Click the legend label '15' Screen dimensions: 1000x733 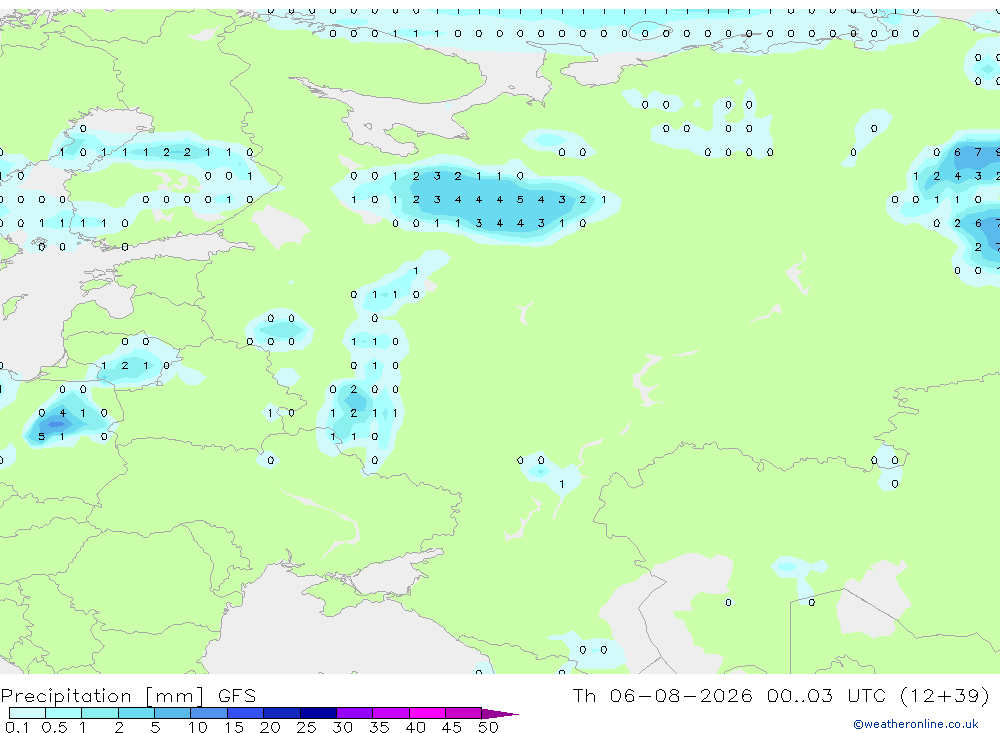234,727
